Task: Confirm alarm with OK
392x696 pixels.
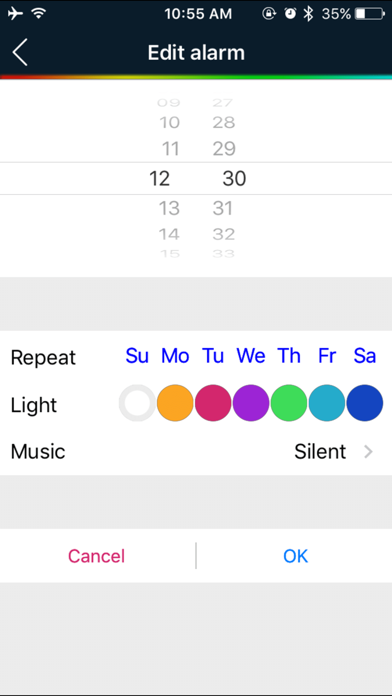Action: pos(296,556)
